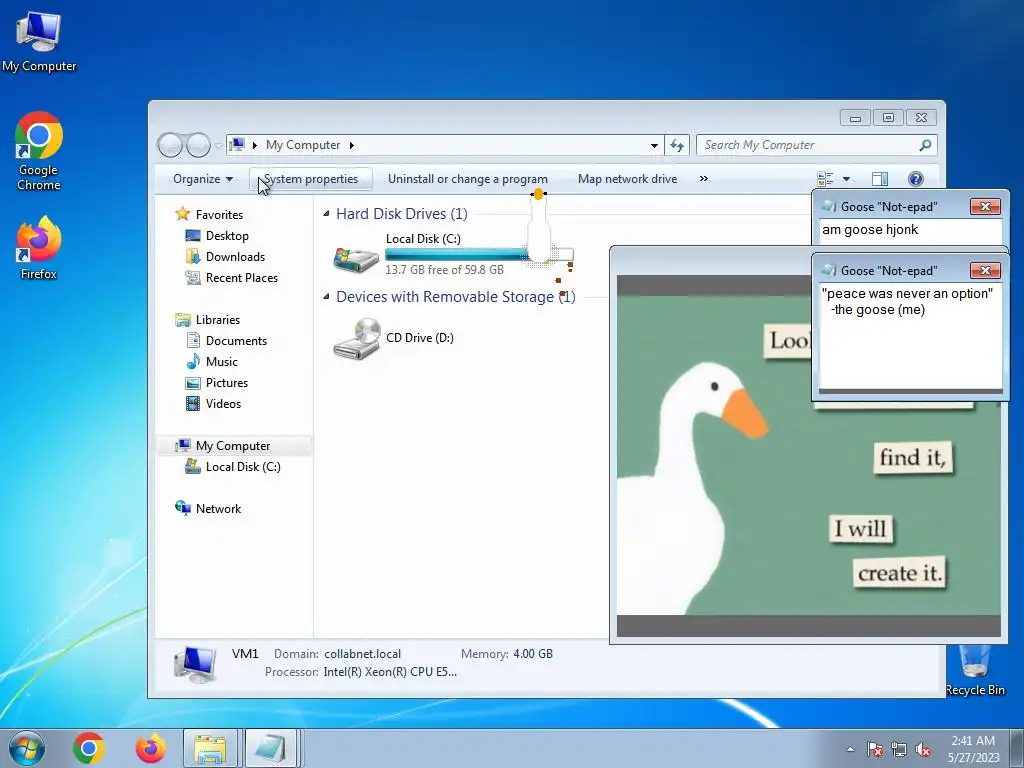The width and height of the screenshot is (1024, 768).
Task: Click the Back navigation arrow
Action: click(x=170, y=145)
